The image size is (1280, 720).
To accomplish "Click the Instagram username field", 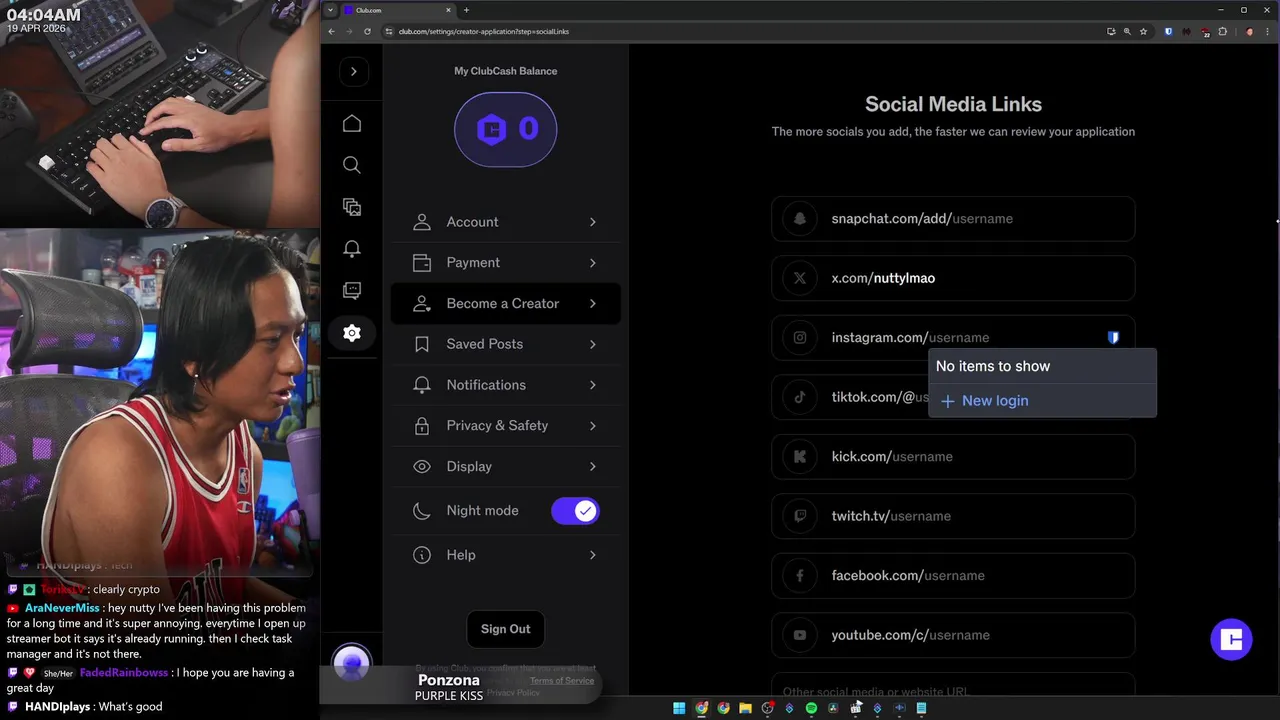I will coord(953,338).
